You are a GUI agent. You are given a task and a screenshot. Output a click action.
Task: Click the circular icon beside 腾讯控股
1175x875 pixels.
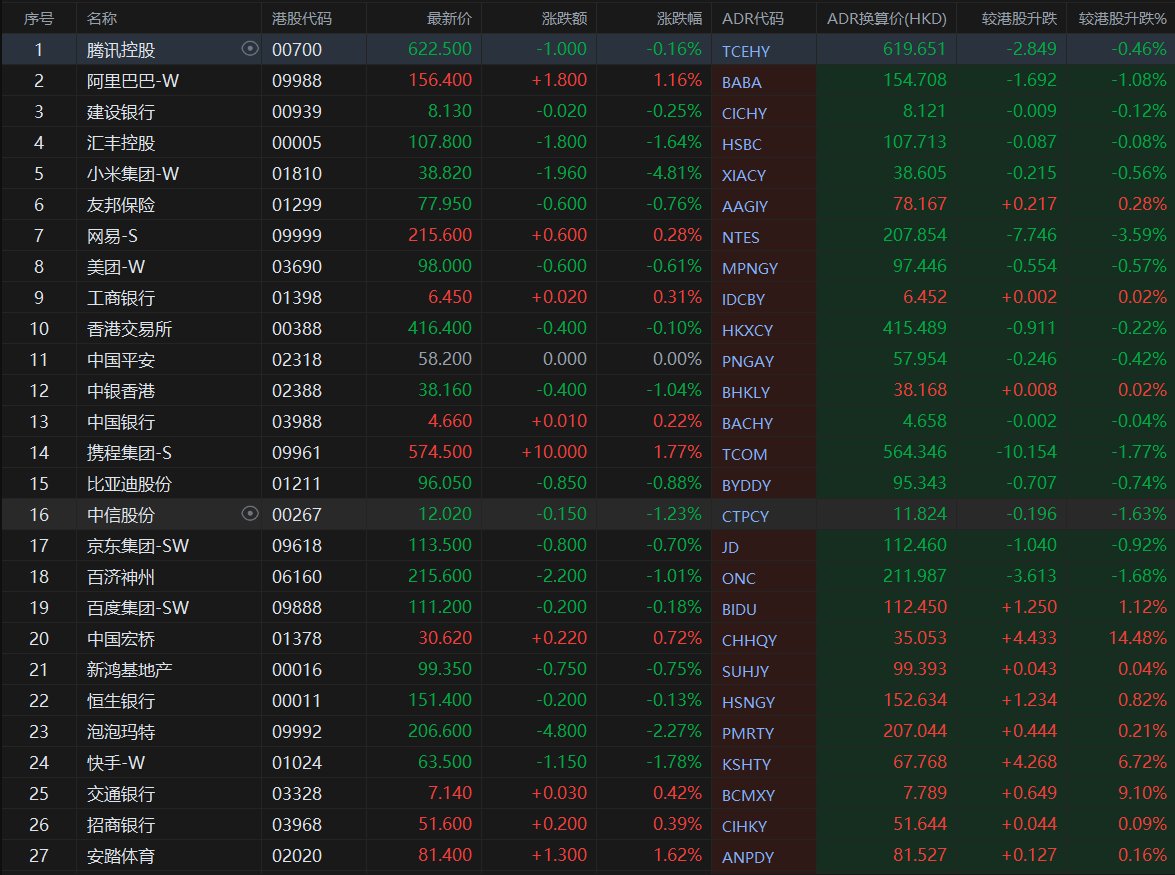(250, 49)
